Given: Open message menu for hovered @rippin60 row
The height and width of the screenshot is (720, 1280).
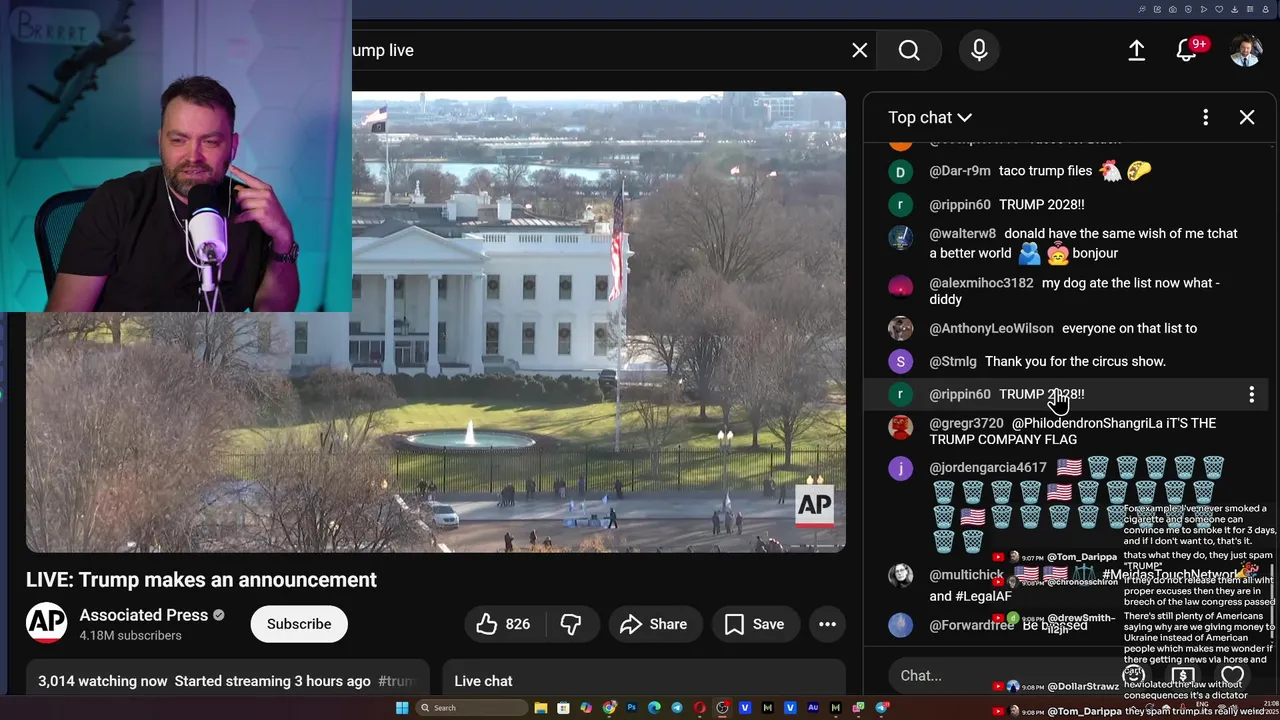Looking at the screenshot, I should coord(1251,395).
